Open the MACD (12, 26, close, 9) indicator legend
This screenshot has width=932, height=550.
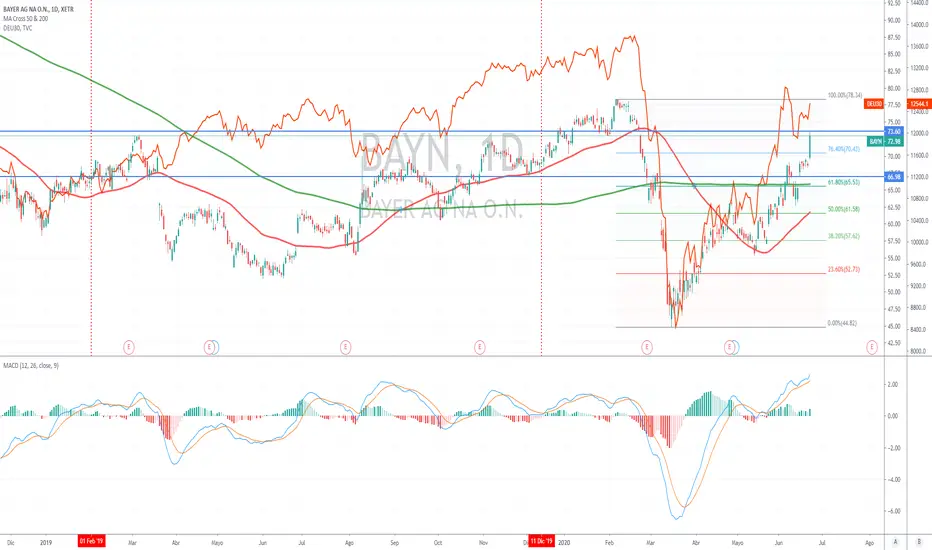[31, 365]
